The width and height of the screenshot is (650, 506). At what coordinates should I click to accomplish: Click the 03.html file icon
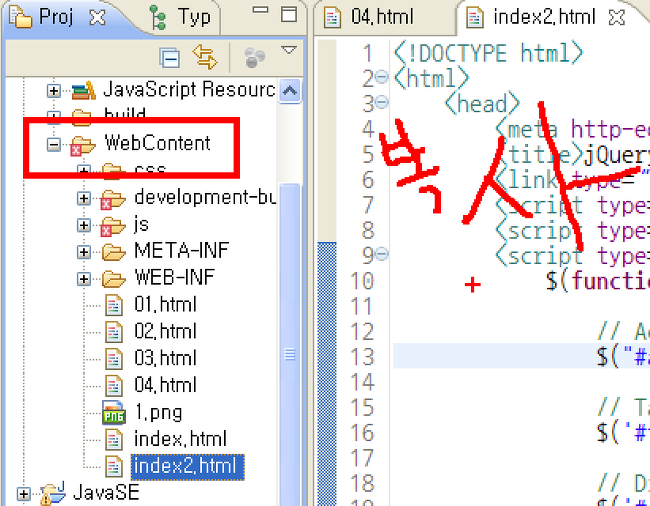pyautogui.click(x=114, y=359)
